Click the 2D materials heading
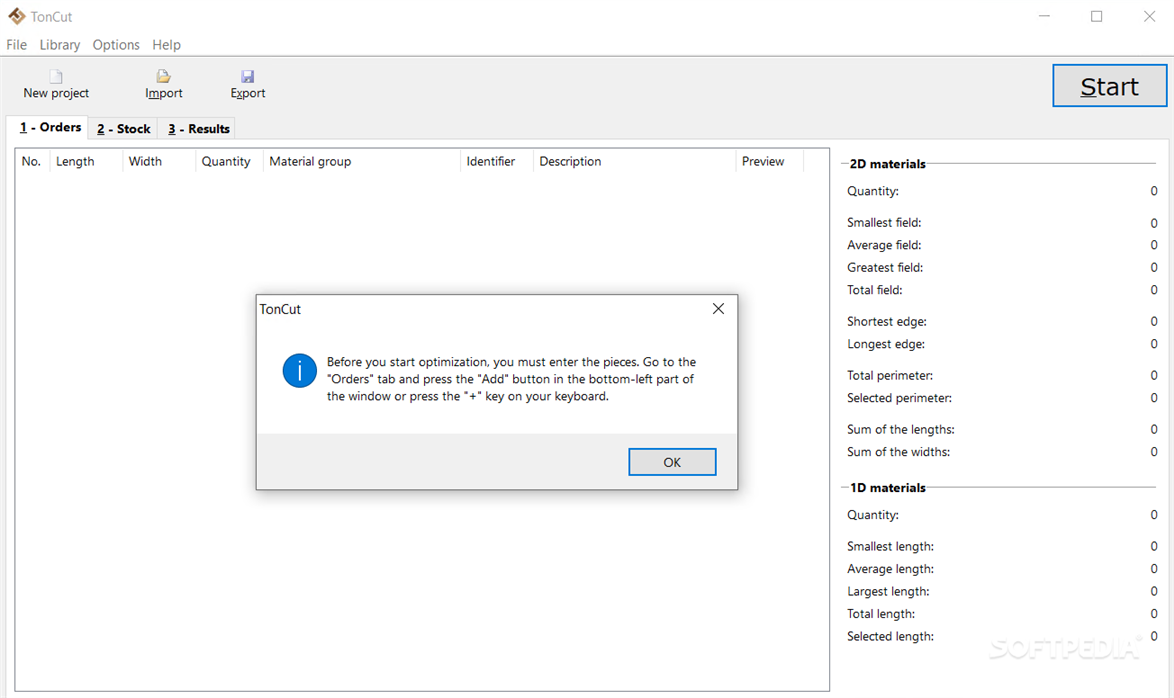1174x698 pixels. click(887, 164)
